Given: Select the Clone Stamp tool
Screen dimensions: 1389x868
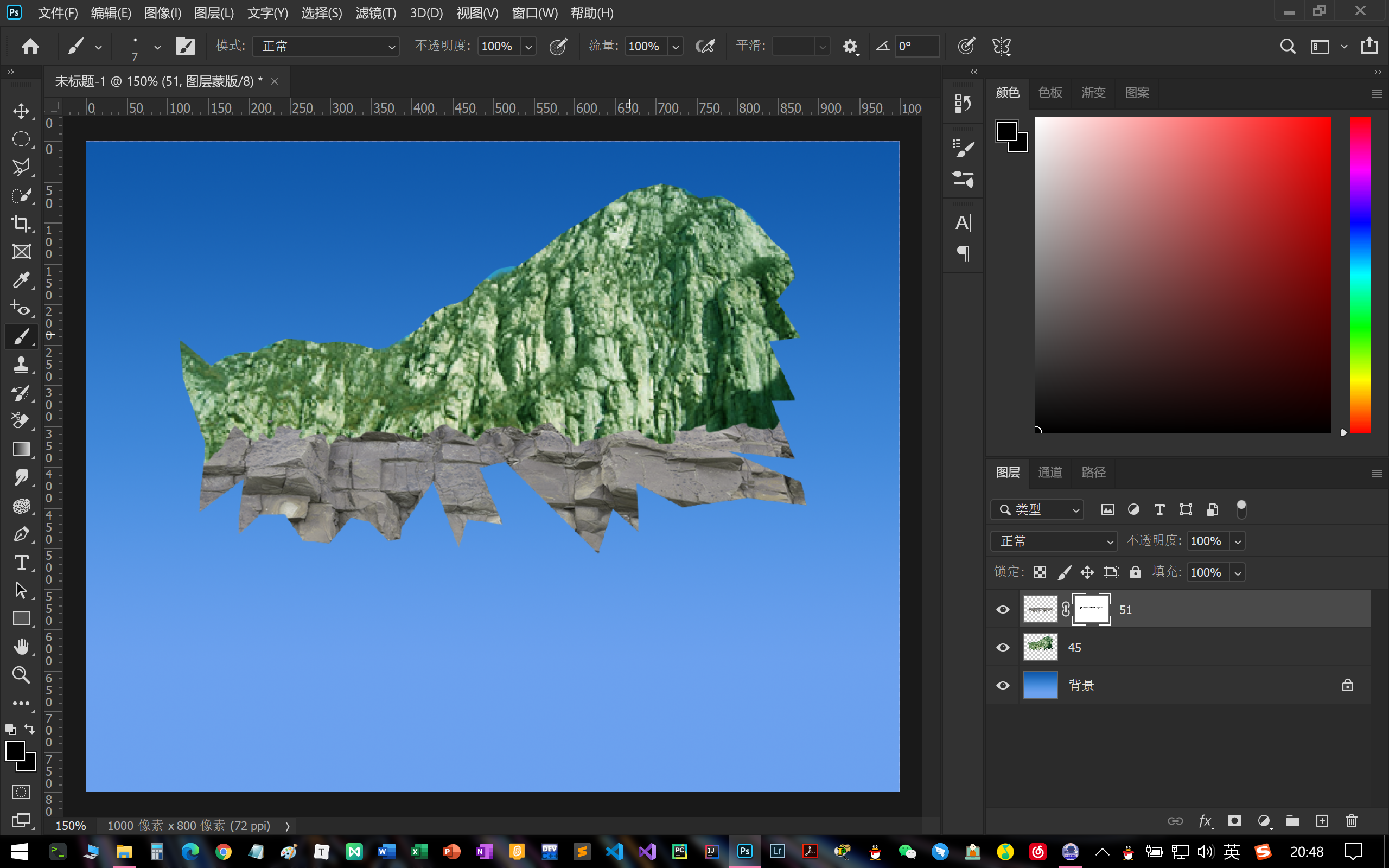Looking at the screenshot, I should (21, 365).
